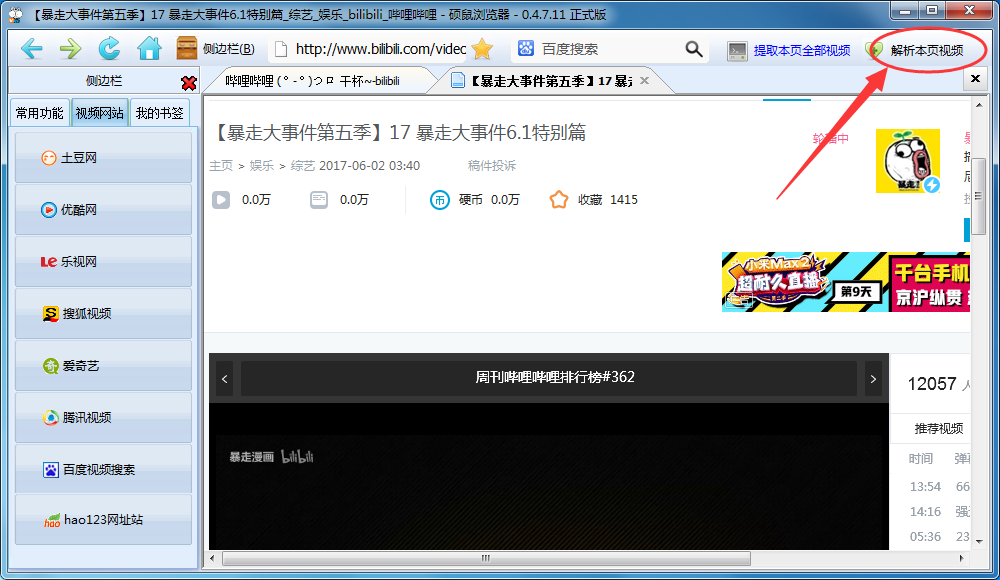
Task: Click the vertical scrollbar up arrow
Action: tap(979, 105)
